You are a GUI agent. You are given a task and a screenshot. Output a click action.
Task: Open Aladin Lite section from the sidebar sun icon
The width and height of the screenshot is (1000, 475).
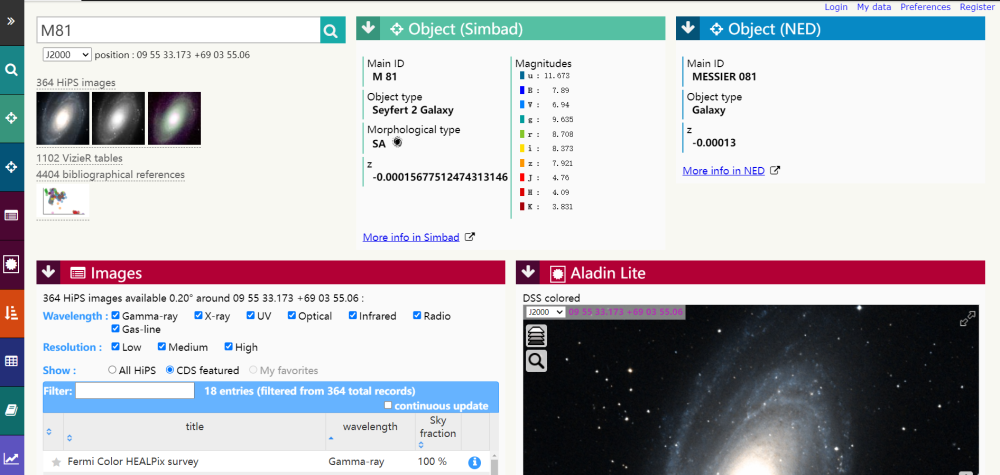(x=11, y=264)
